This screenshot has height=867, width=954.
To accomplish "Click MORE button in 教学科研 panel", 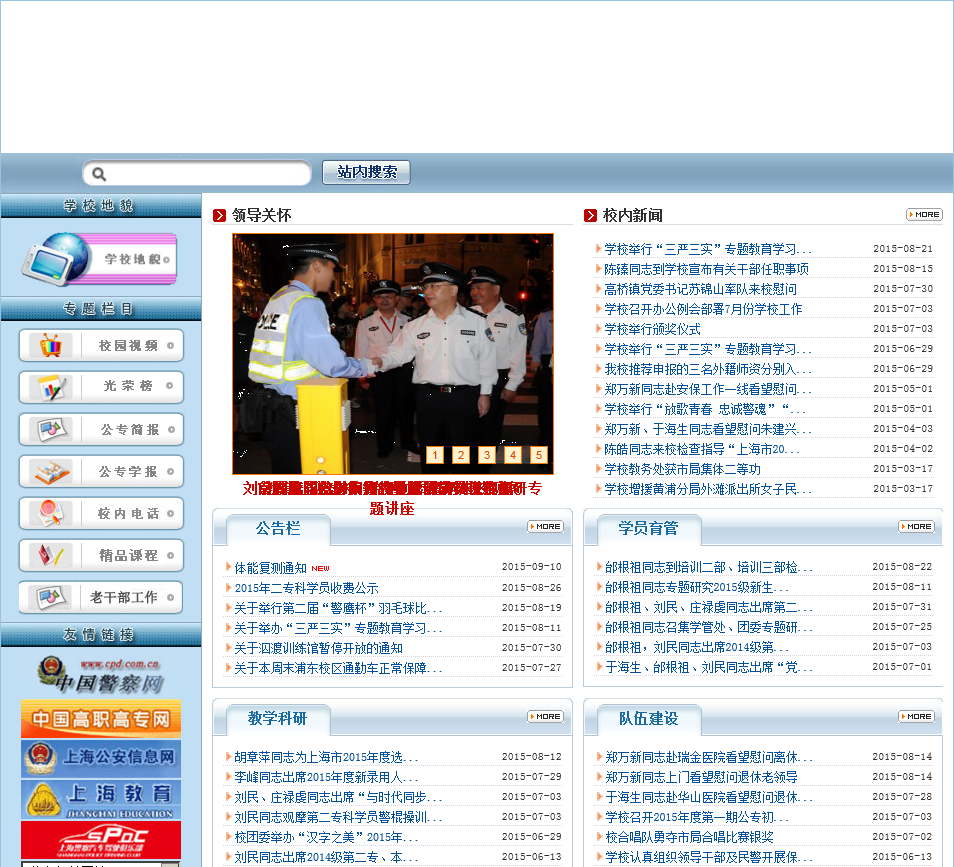I will [x=546, y=717].
